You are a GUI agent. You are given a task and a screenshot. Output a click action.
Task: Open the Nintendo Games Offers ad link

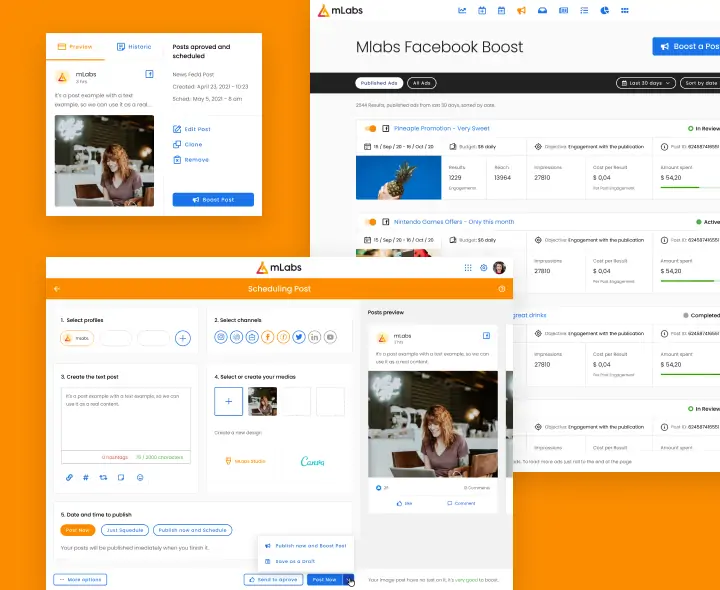coord(454,222)
